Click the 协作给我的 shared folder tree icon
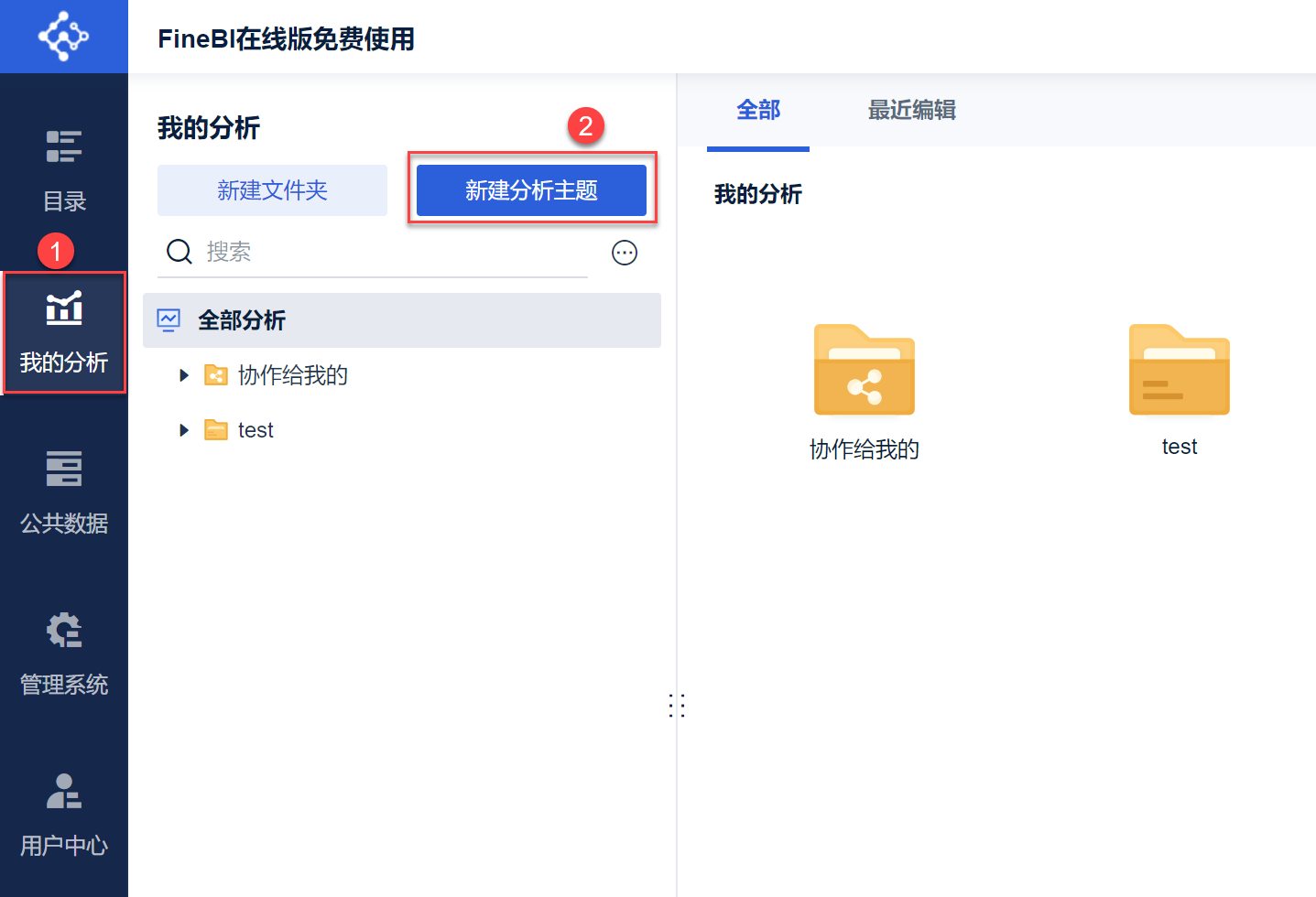This screenshot has width=1316, height=897. pos(216,375)
